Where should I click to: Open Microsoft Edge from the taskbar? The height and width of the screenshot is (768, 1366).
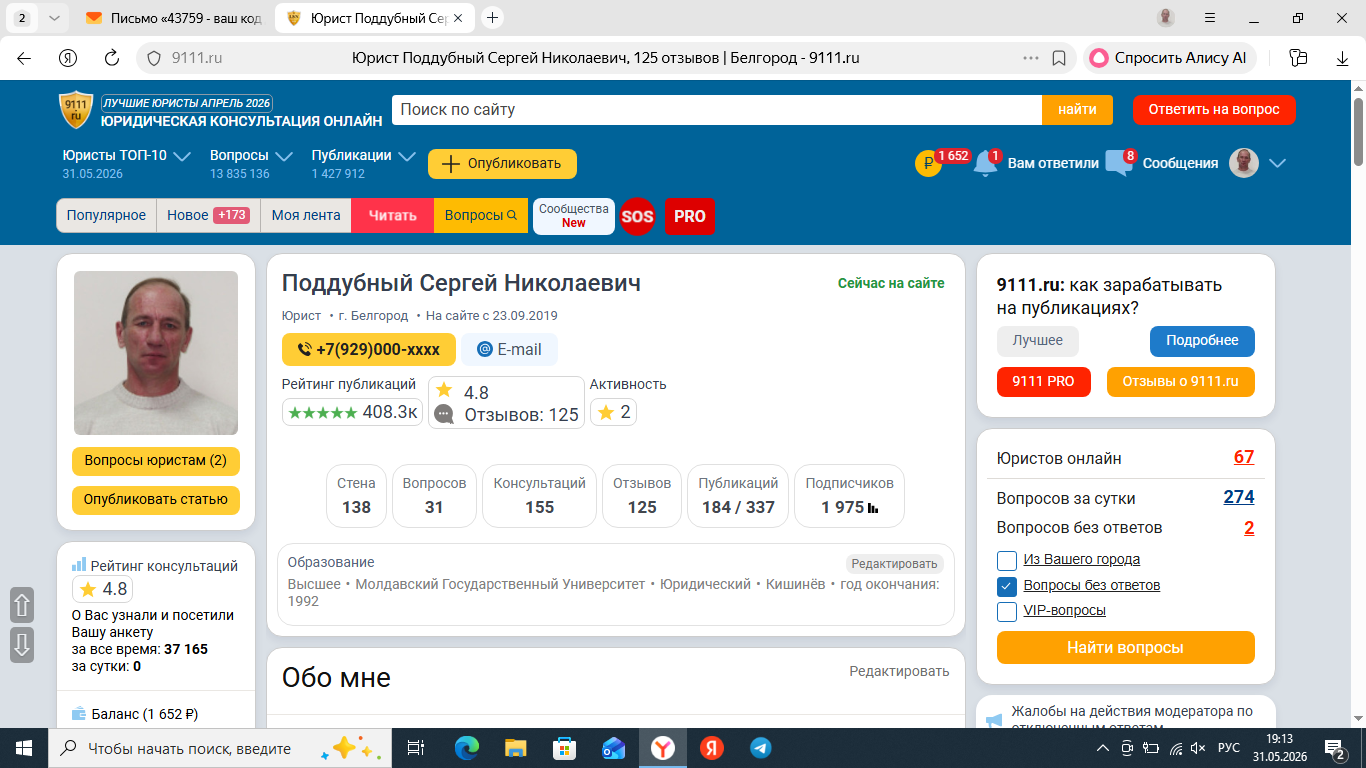466,747
